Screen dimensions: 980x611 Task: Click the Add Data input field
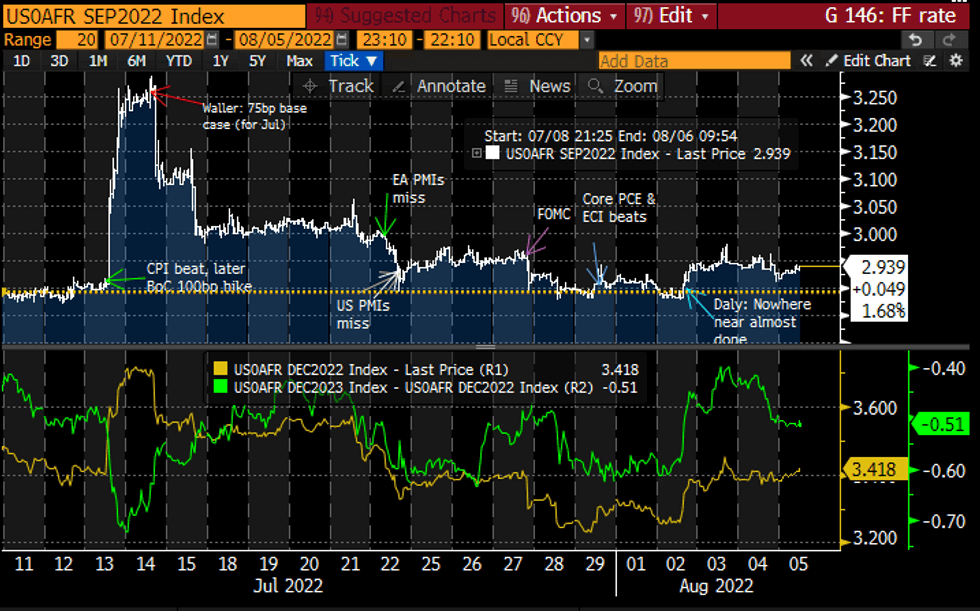click(x=690, y=61)
